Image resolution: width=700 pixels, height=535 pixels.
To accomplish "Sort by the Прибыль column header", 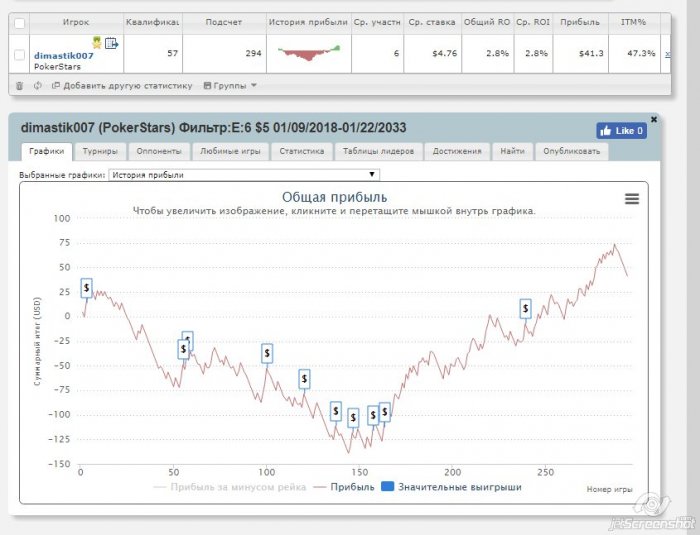I will pos(580,22).
